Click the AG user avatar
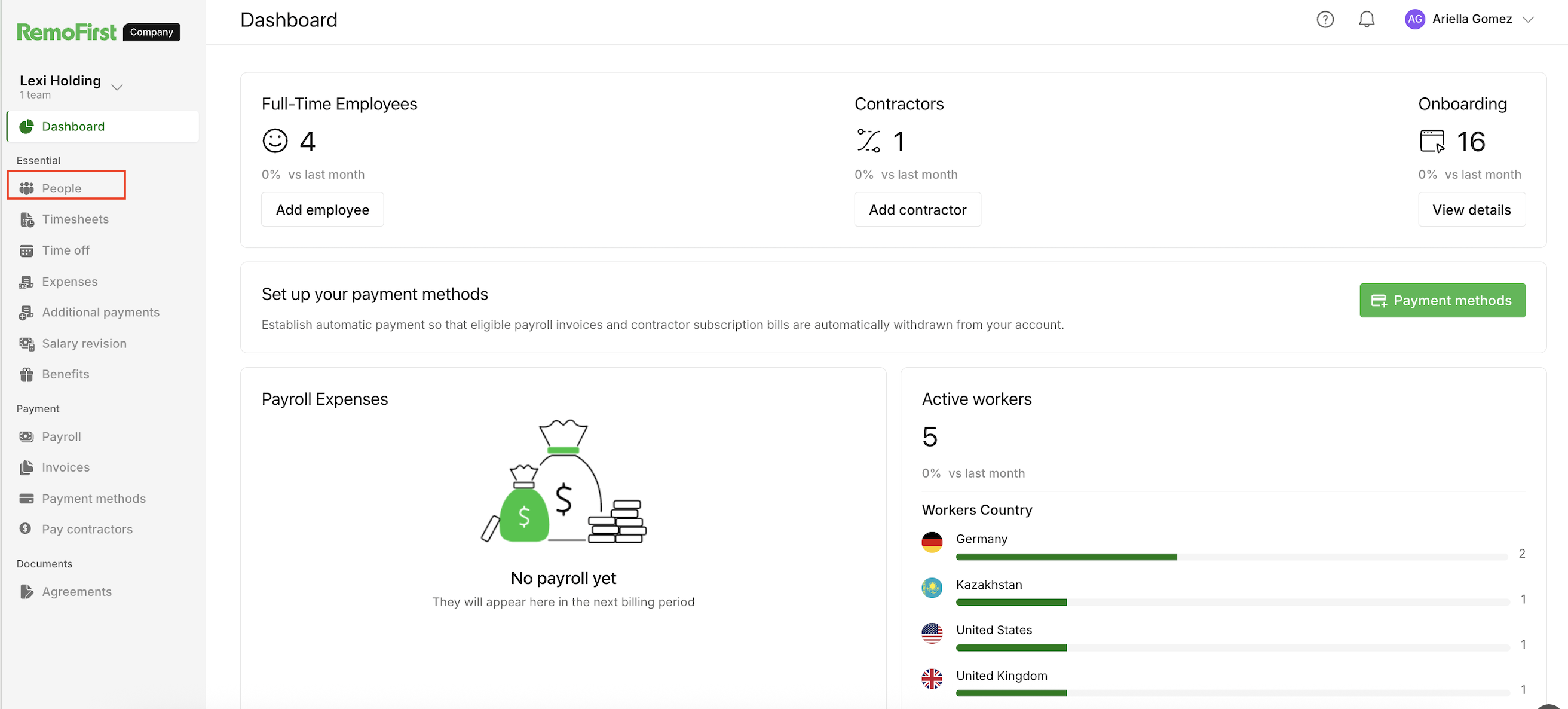 [x=1414, y=19]
